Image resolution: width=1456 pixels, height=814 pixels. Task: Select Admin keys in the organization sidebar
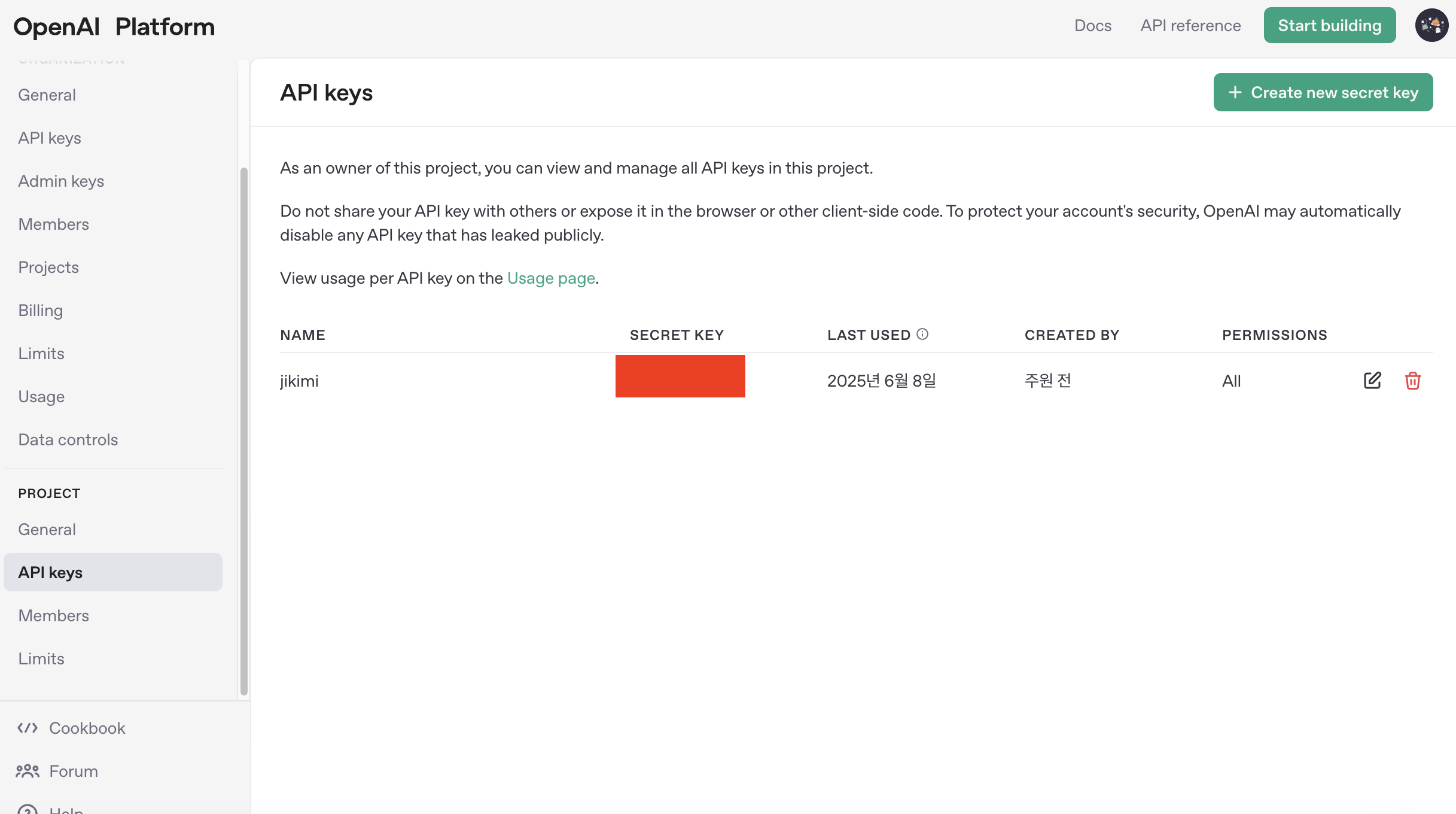[61, 181]
